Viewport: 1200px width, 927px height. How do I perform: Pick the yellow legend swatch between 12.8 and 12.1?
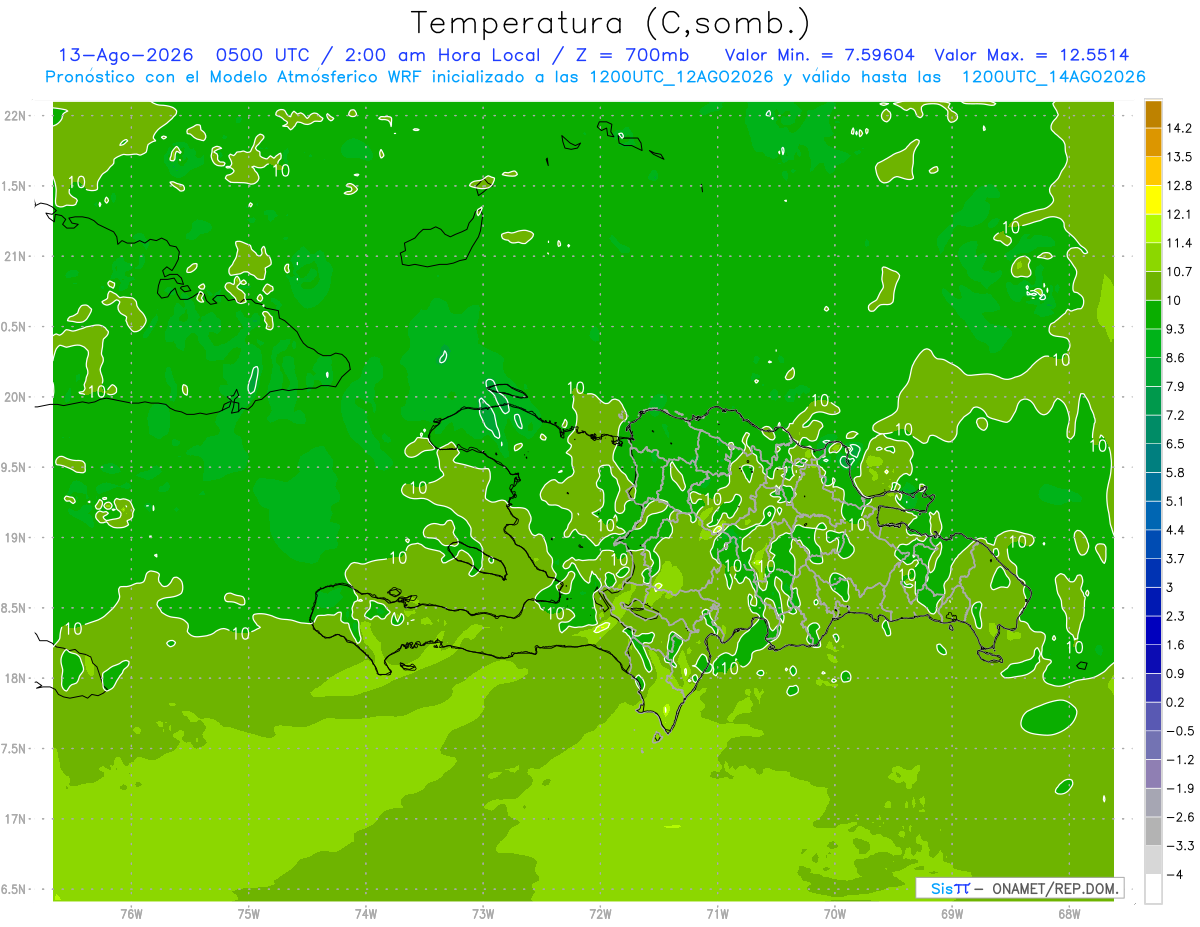(x=1153, y=200)
